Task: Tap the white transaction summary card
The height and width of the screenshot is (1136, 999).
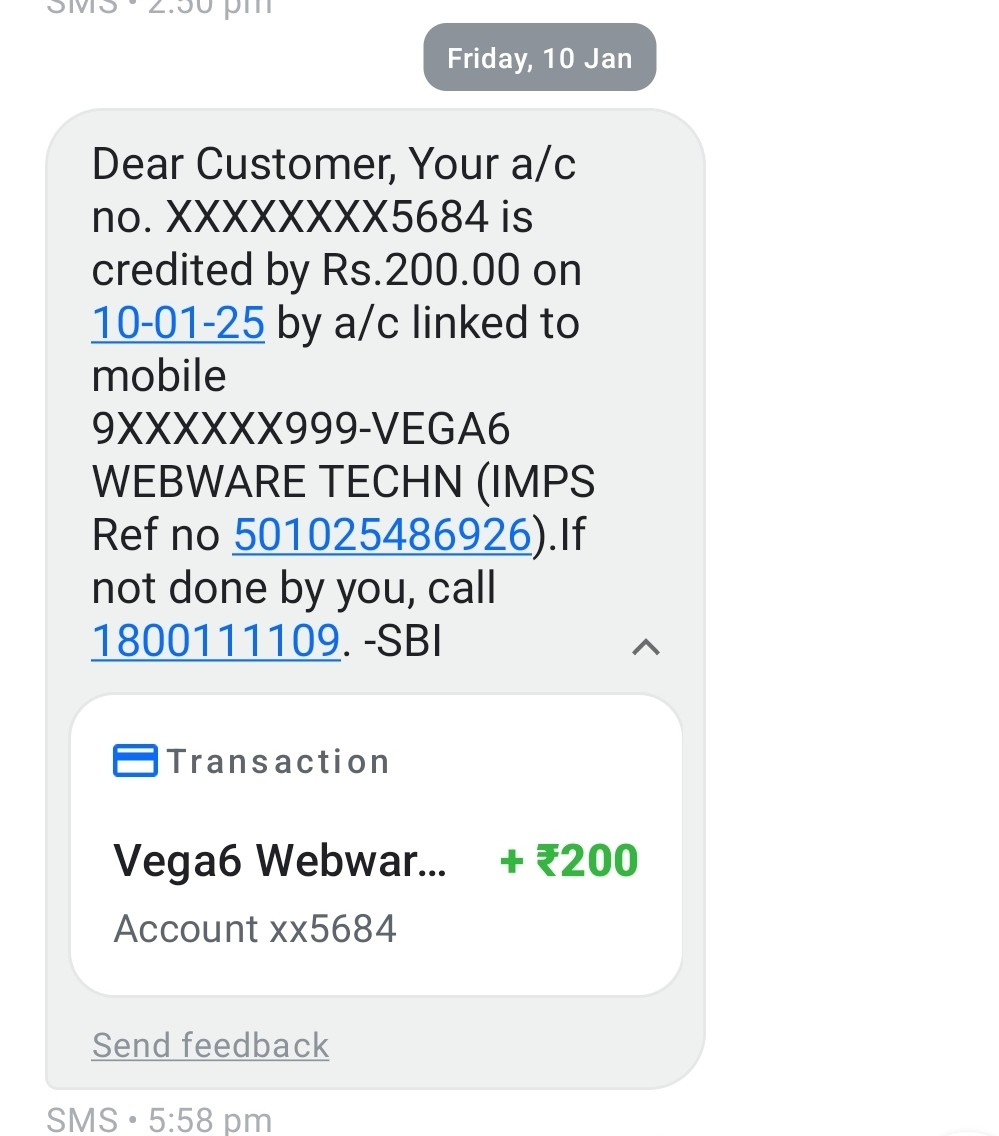Action: coord(376,845)
